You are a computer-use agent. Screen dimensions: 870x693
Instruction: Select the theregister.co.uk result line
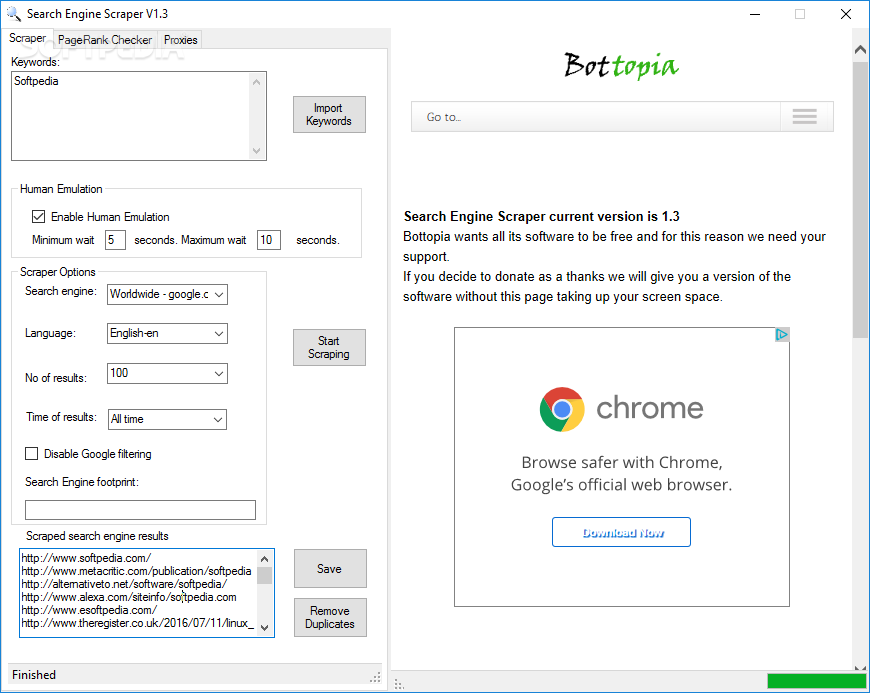tap(138, 623)
